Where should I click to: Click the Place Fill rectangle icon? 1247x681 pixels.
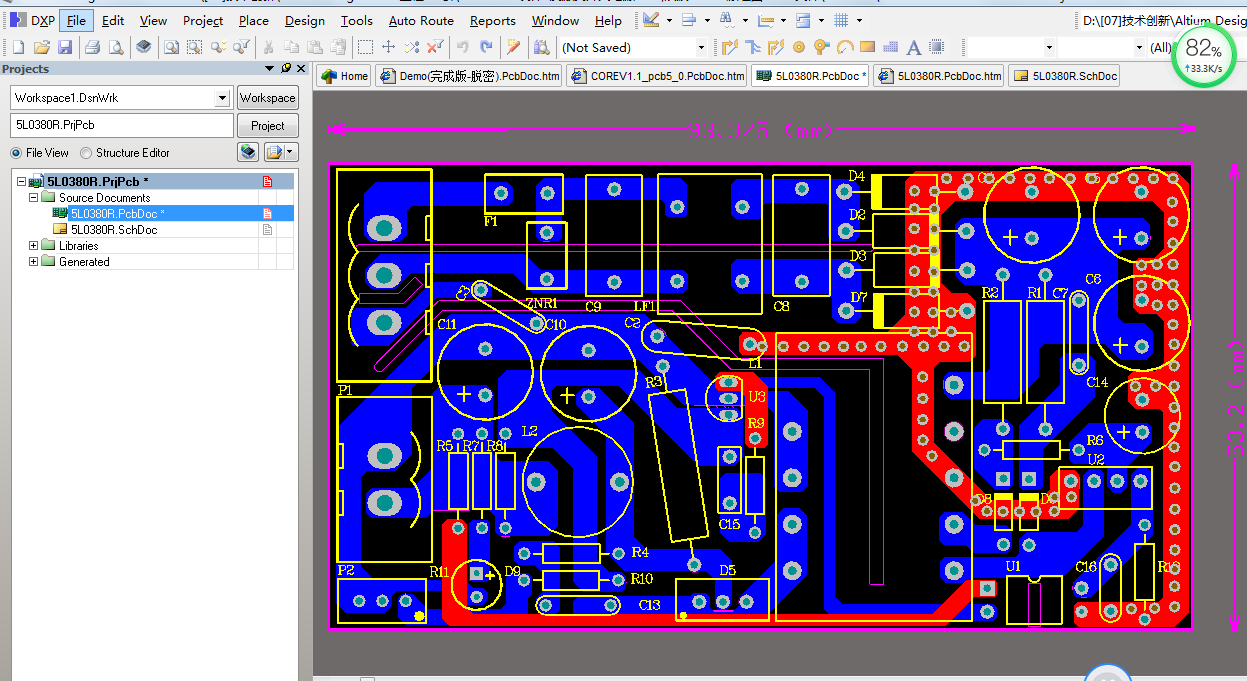point(867,47)
